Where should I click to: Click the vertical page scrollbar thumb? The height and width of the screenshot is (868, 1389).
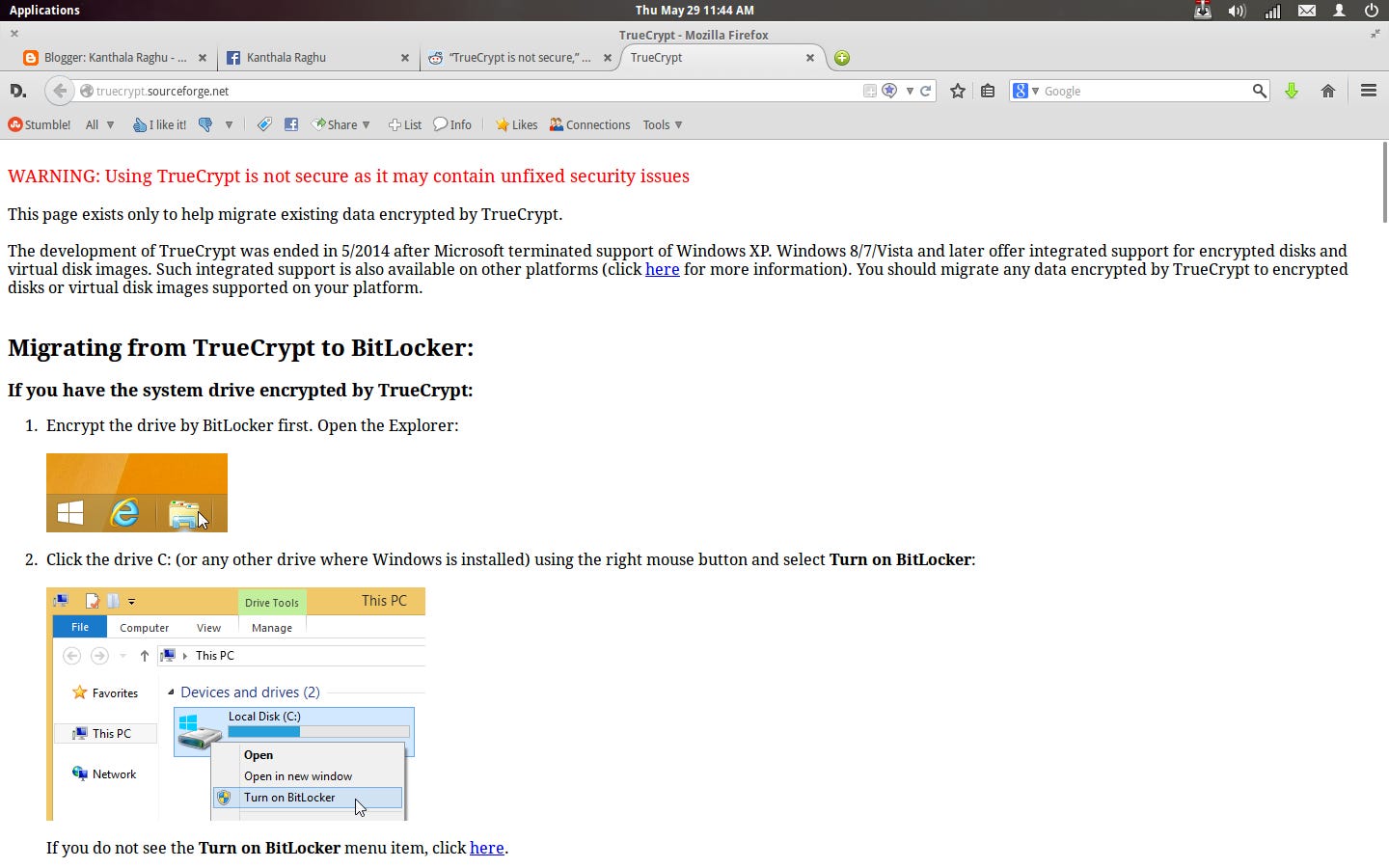coord(1385,183)
